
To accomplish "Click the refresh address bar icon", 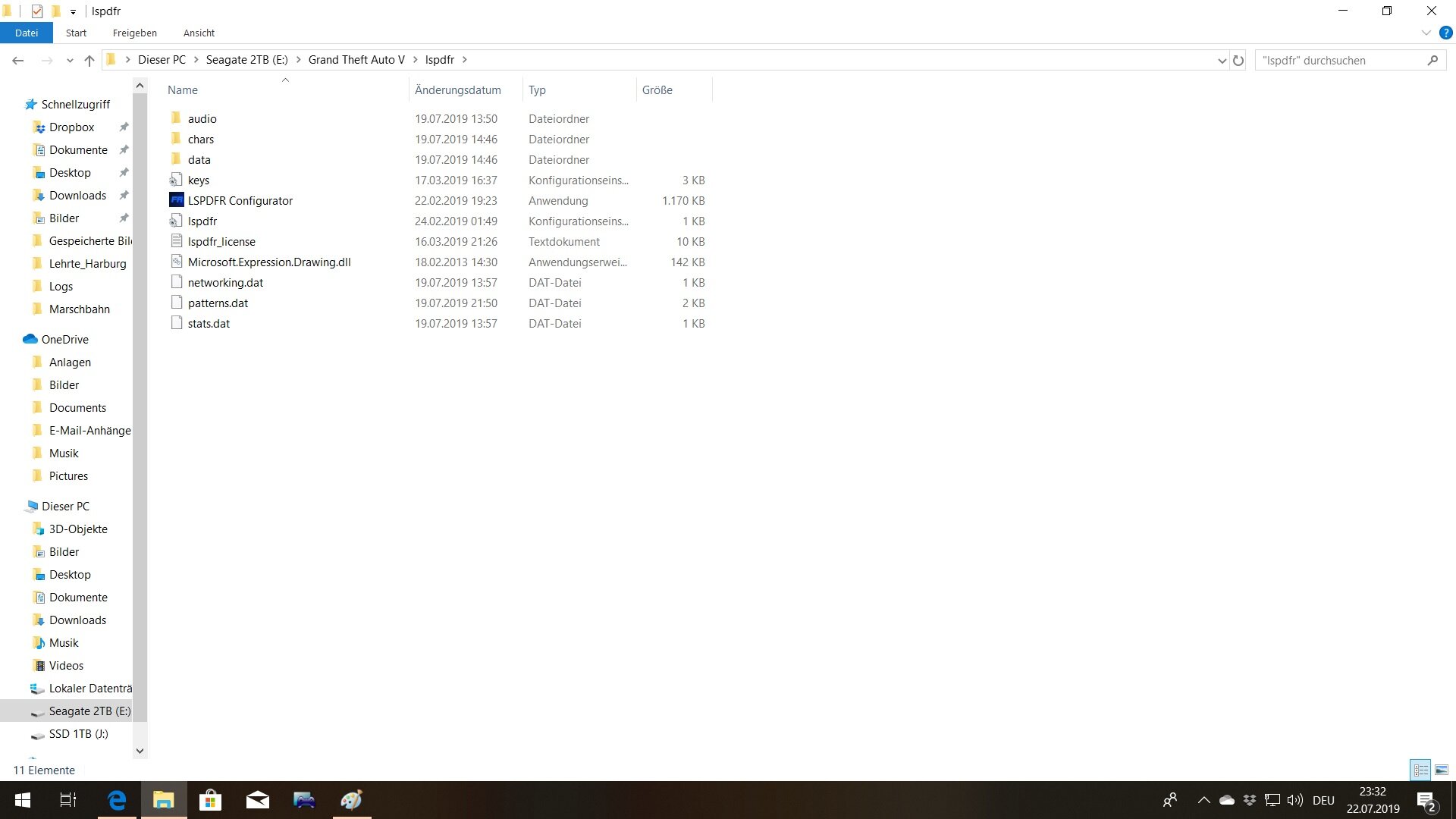I will pyautogui.click(x=1238, y=60).
